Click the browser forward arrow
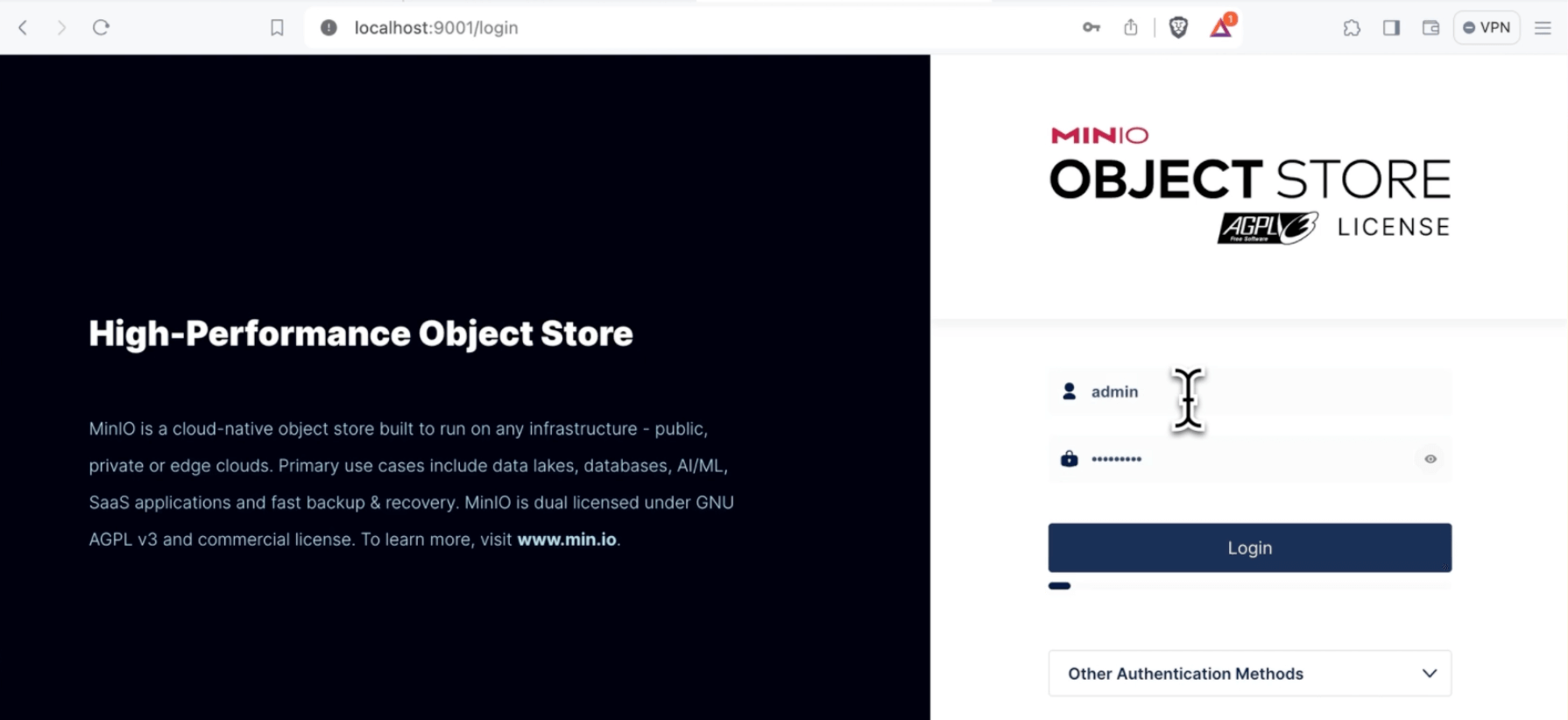The image size is (1568, 720). 61,28
